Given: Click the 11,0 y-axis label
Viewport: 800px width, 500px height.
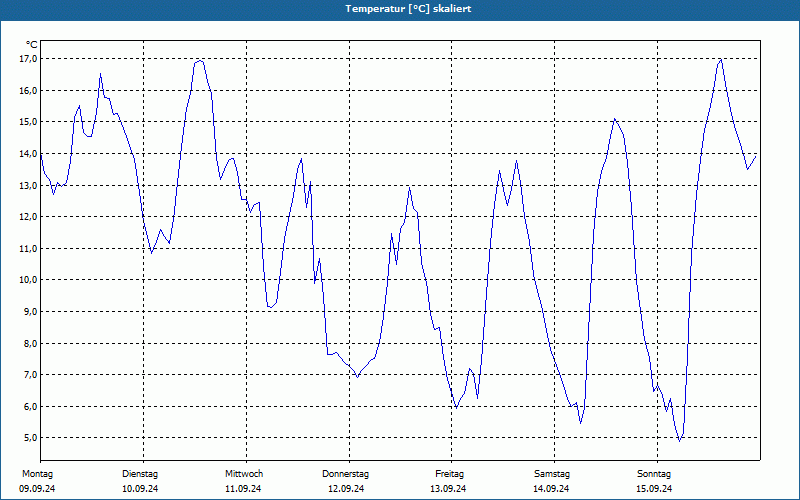Looking at the screenshot, I should (x=29, y=248).
